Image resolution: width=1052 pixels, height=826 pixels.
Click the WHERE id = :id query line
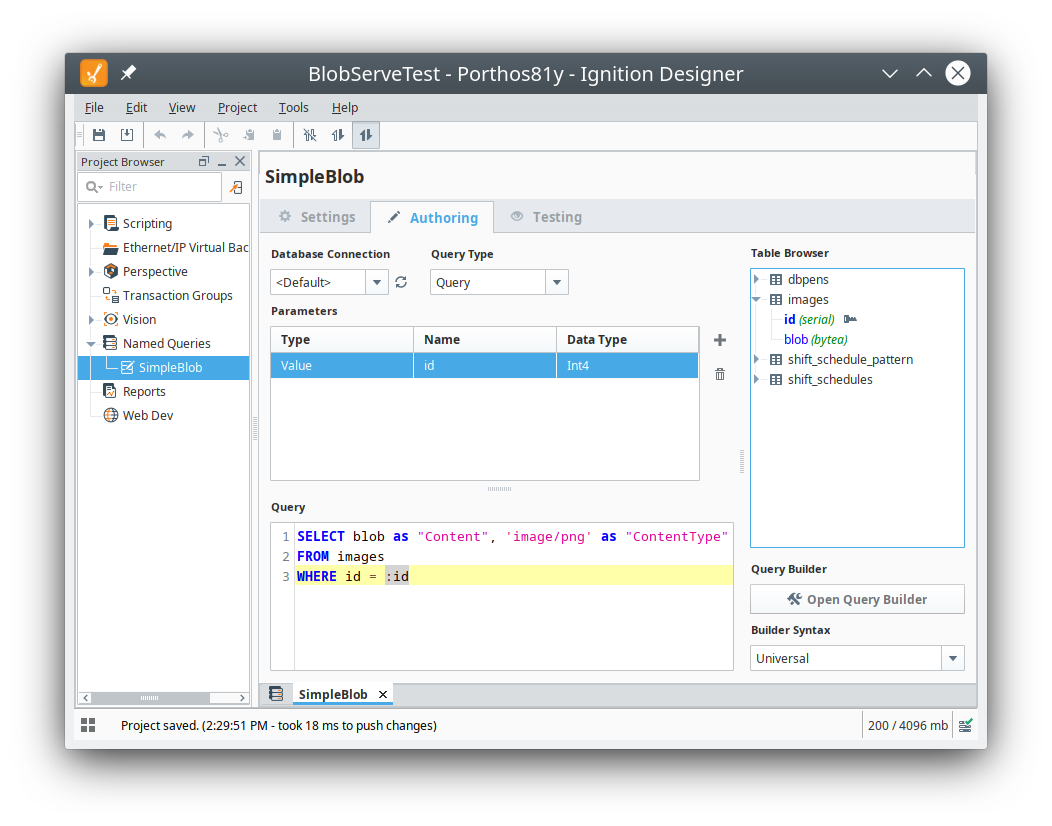tap(514, 576)
